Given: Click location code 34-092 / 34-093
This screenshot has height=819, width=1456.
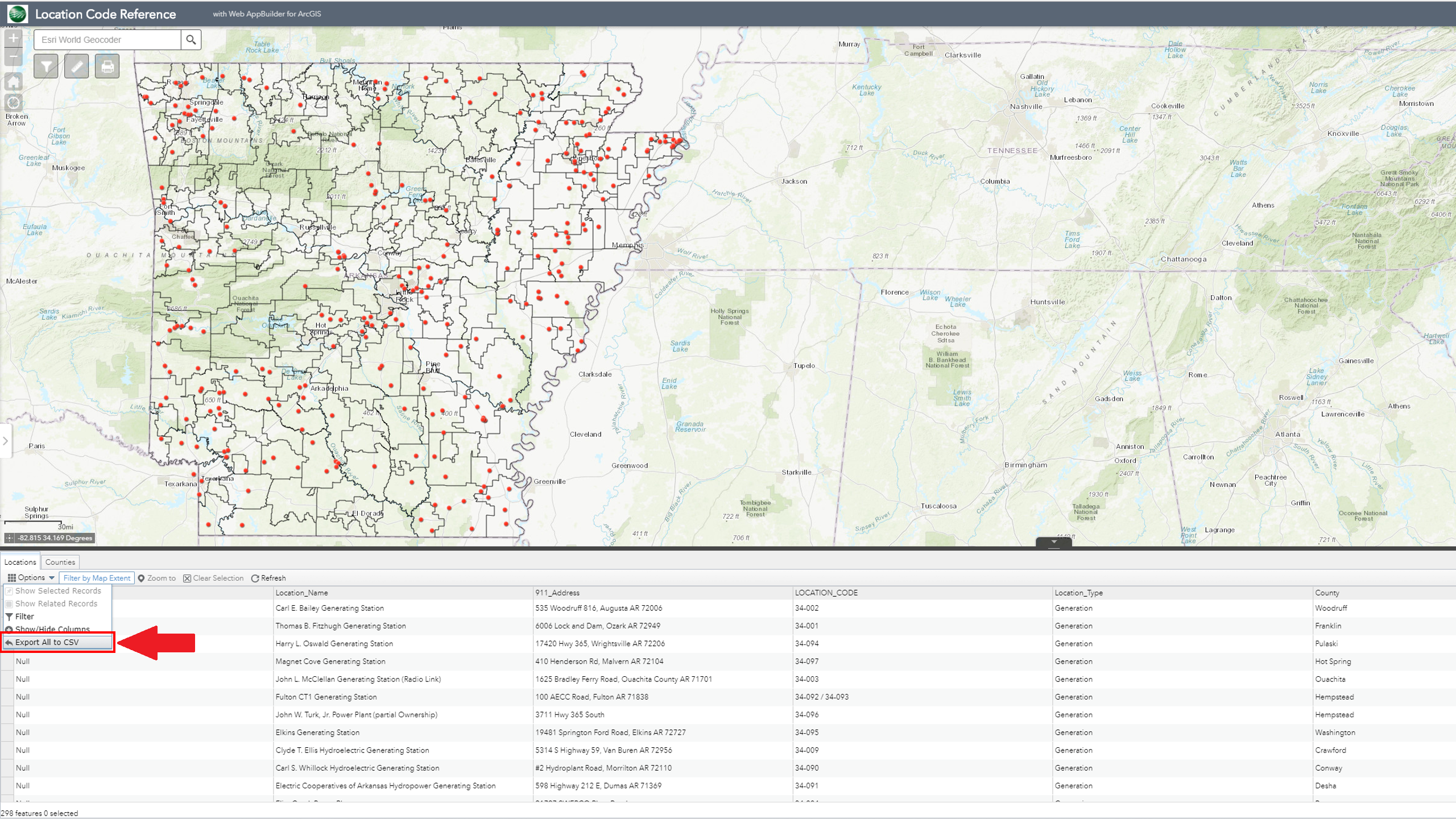Looking at the screenshot, I should 821,697.
